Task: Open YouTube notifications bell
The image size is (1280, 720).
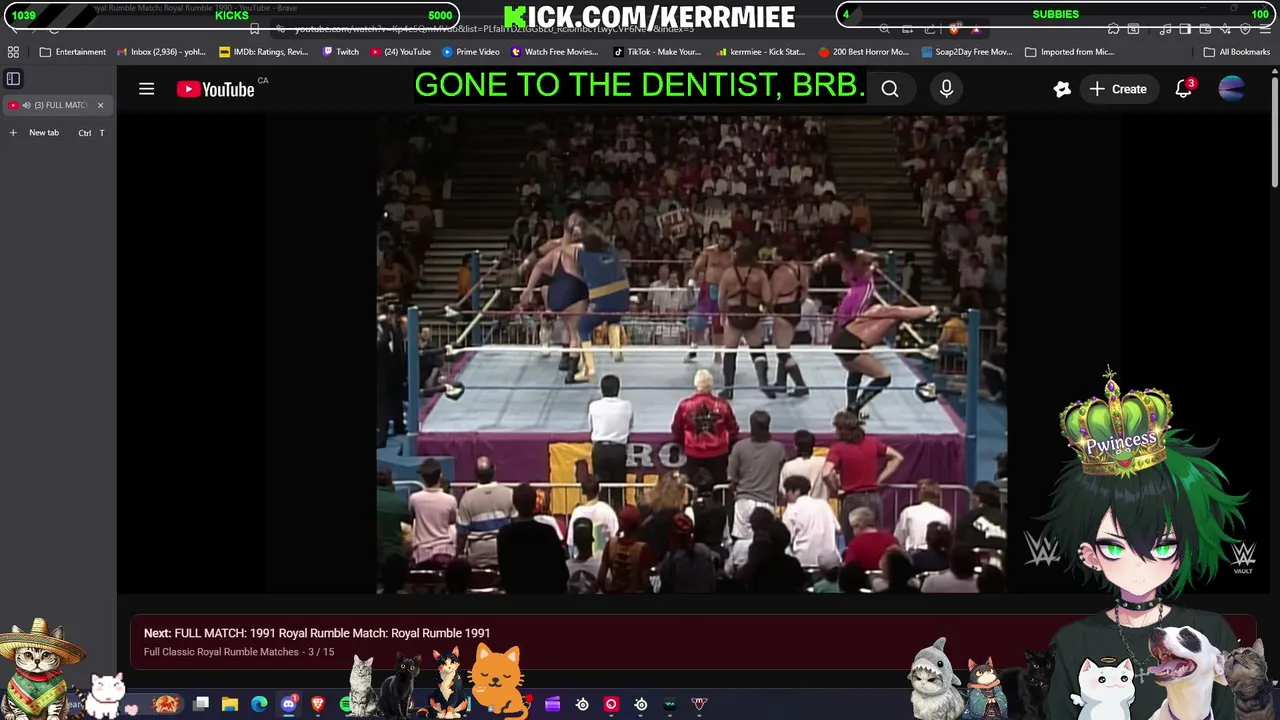Action: coord(1184,89)
